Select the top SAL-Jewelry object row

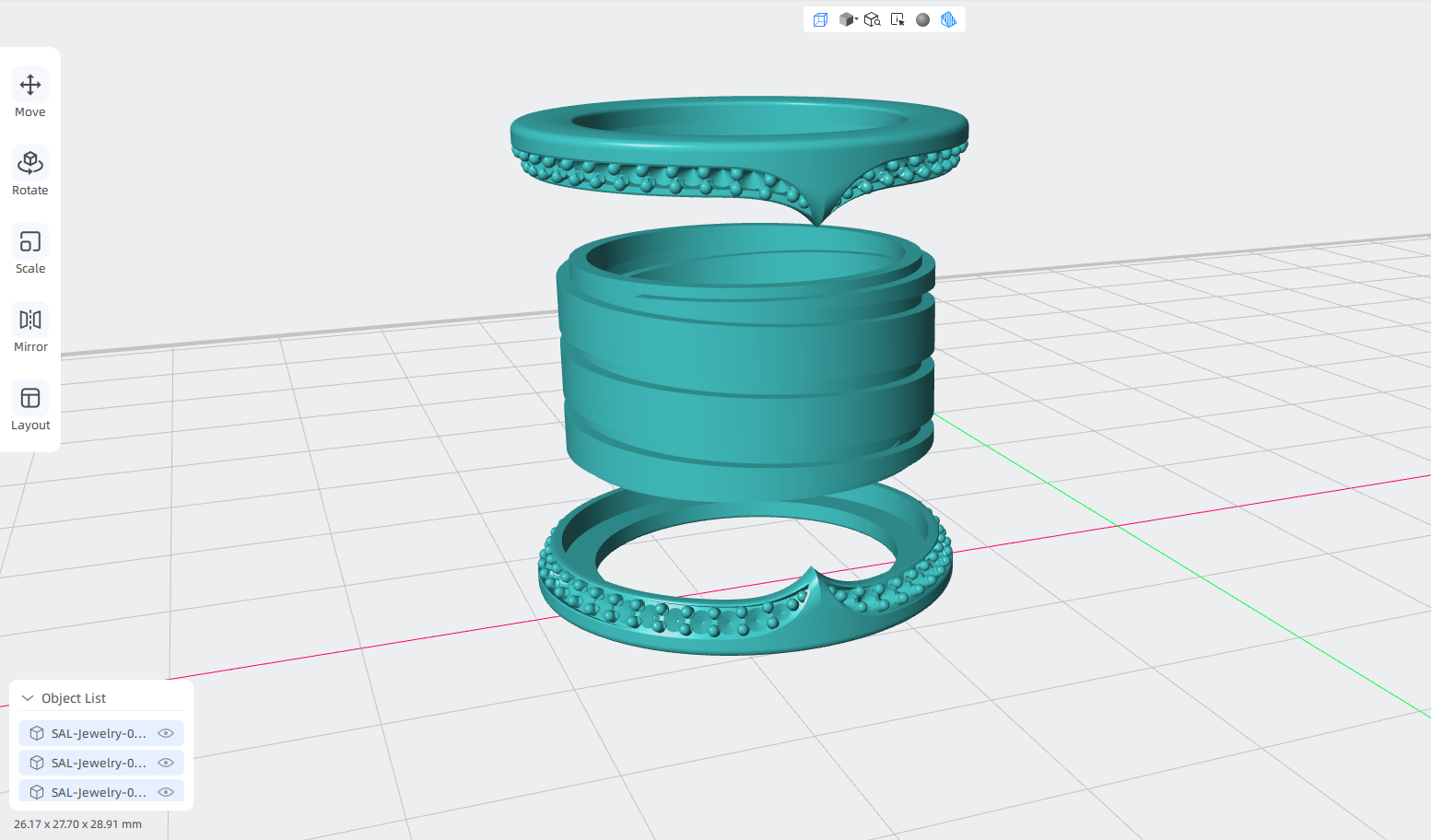pos(101,733)
